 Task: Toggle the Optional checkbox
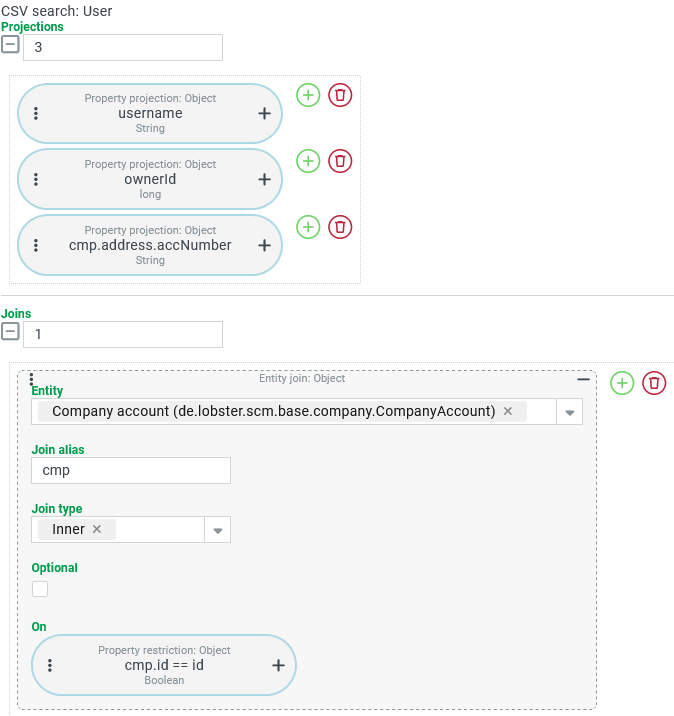tap(40, 589)
